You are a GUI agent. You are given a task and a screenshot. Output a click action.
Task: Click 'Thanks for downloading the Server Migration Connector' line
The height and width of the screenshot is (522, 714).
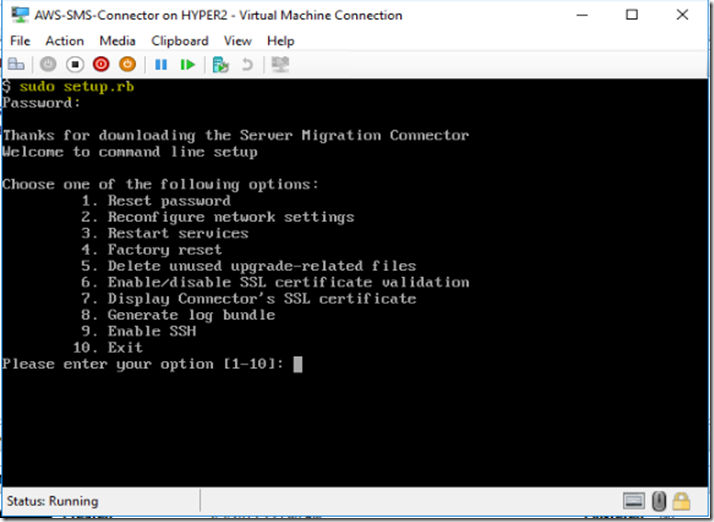click(x=235, y=136)
